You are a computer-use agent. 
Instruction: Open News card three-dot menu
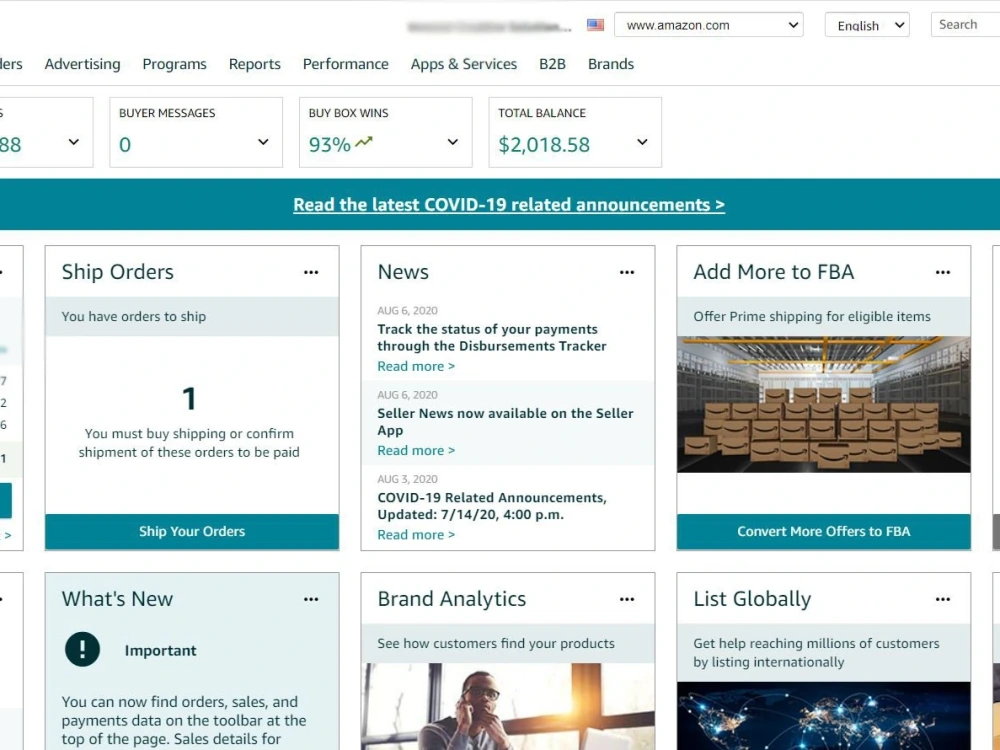click(x=627, y=272)
